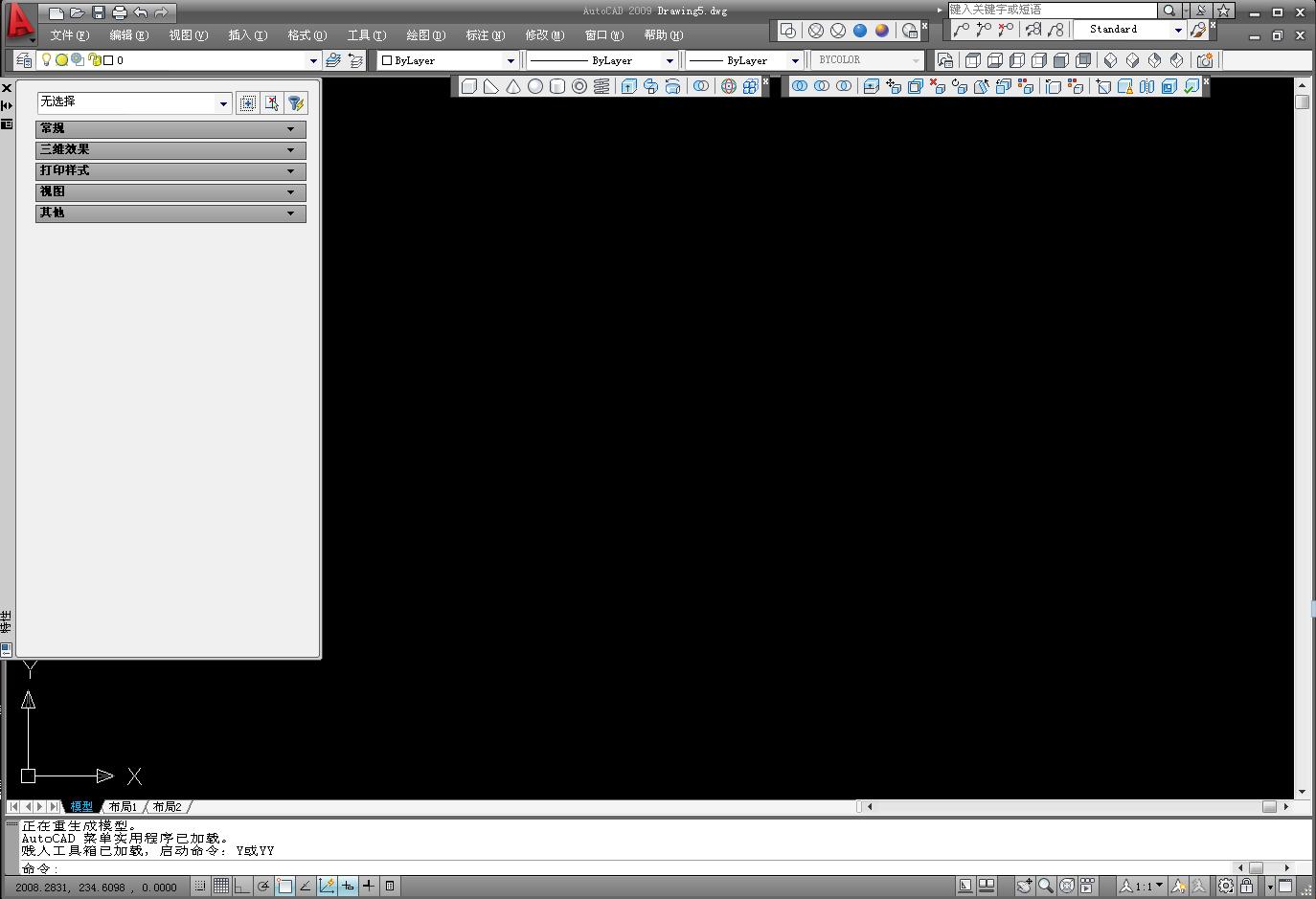Expand the 常规 properties section

point(171,128)
